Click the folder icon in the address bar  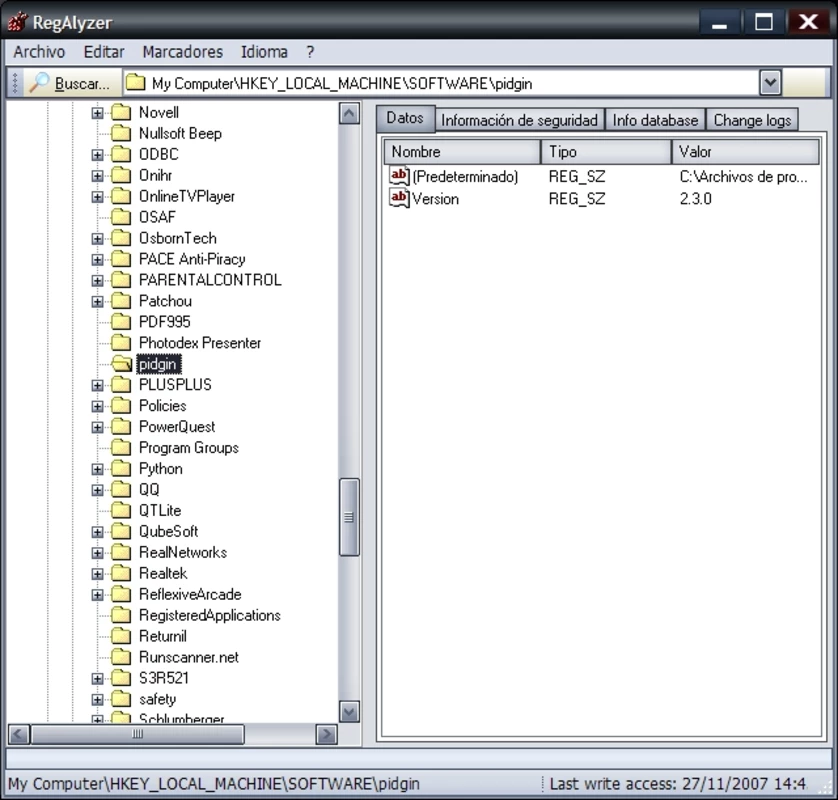pos(136,83)
